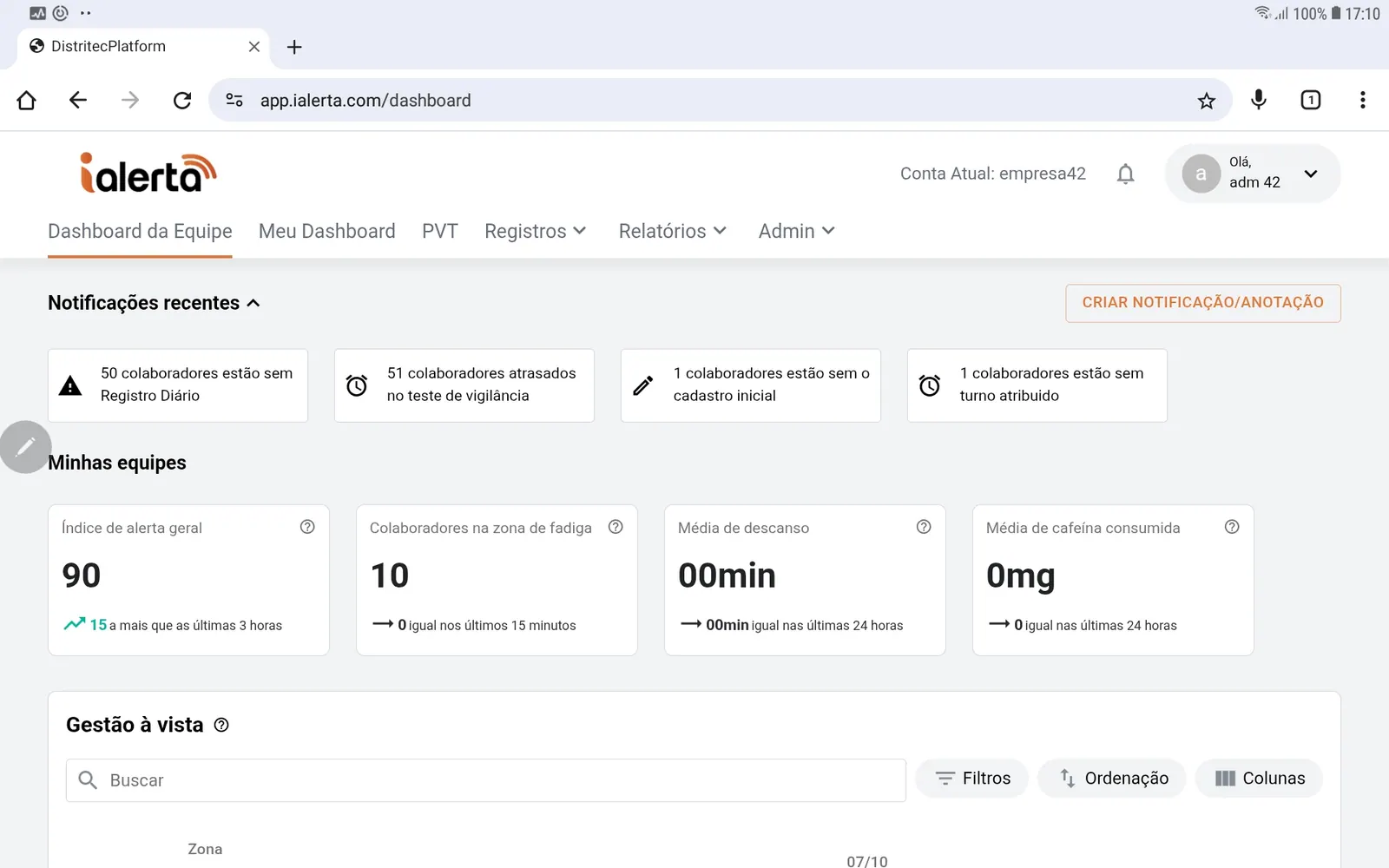
Task: Open the notifications bell icon
Action: pos(1126,174)
